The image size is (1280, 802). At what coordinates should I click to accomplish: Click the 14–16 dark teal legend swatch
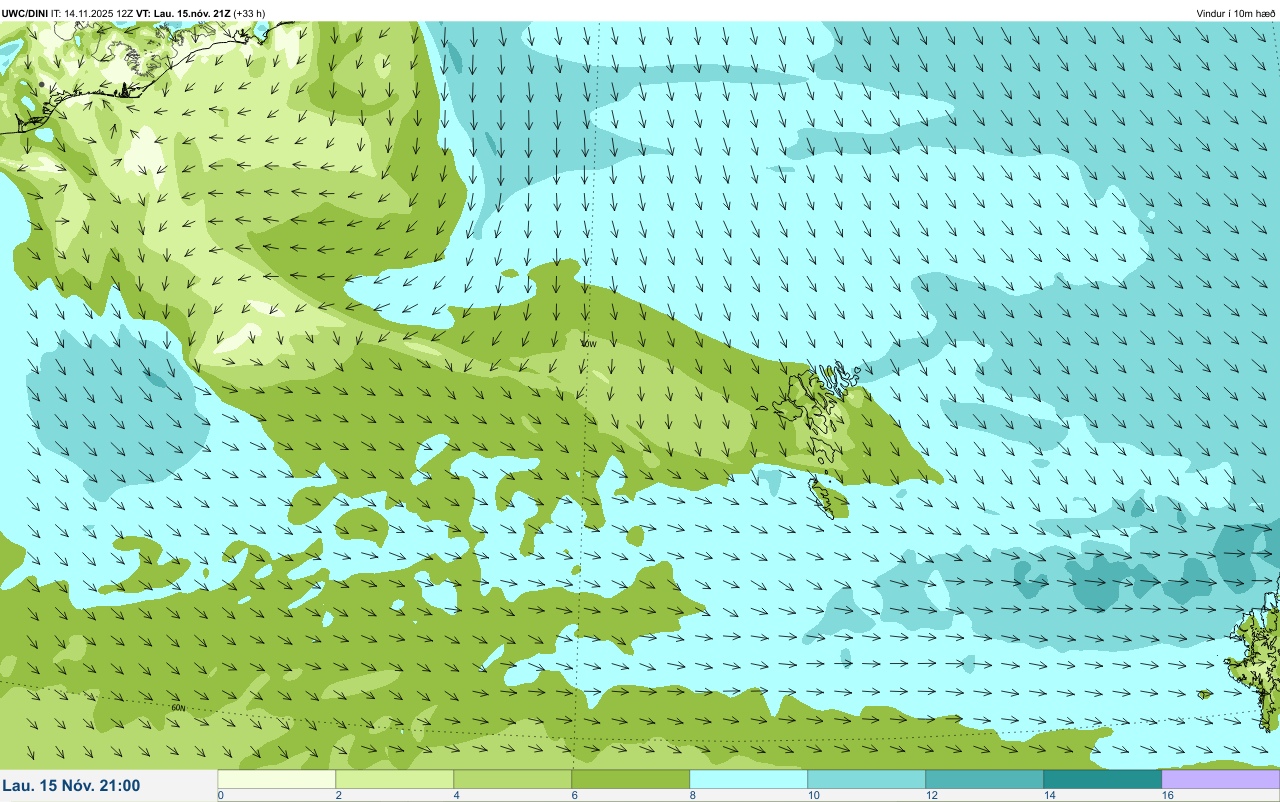[1103, 778]
